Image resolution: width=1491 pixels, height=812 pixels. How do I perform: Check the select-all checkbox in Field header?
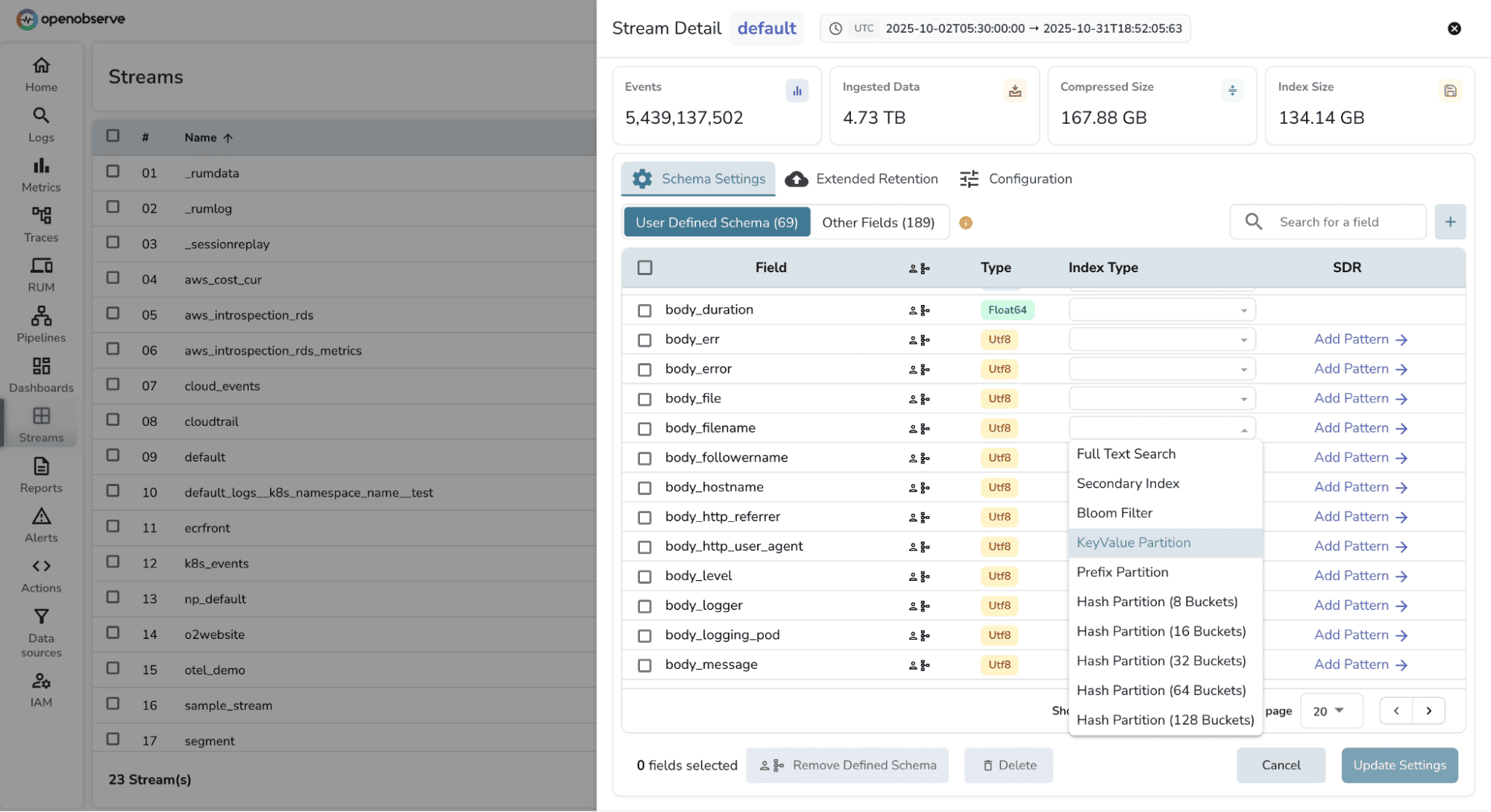(x=644, y=267)
